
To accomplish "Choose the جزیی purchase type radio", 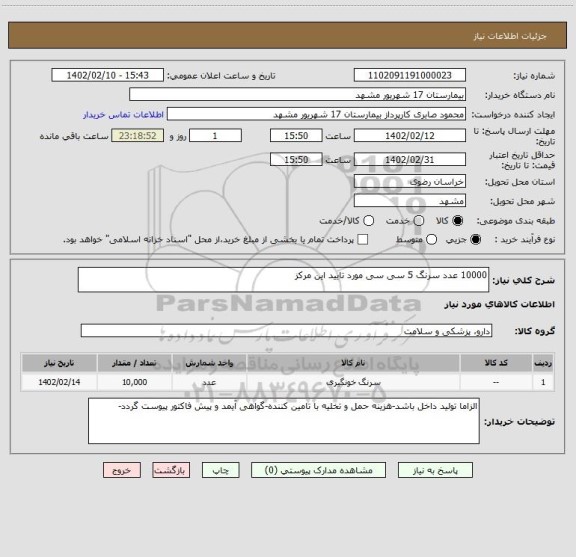I will click(x=475, y=240).
